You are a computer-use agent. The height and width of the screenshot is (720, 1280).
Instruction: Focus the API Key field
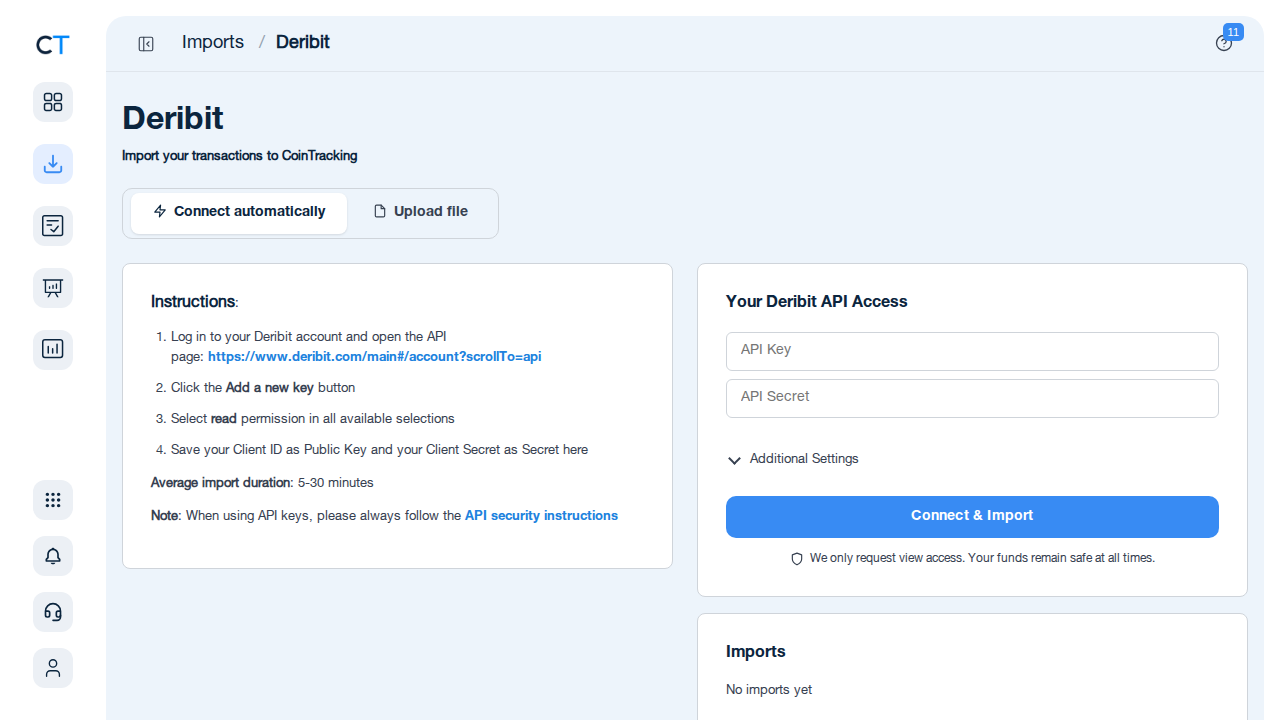point(972,351)
